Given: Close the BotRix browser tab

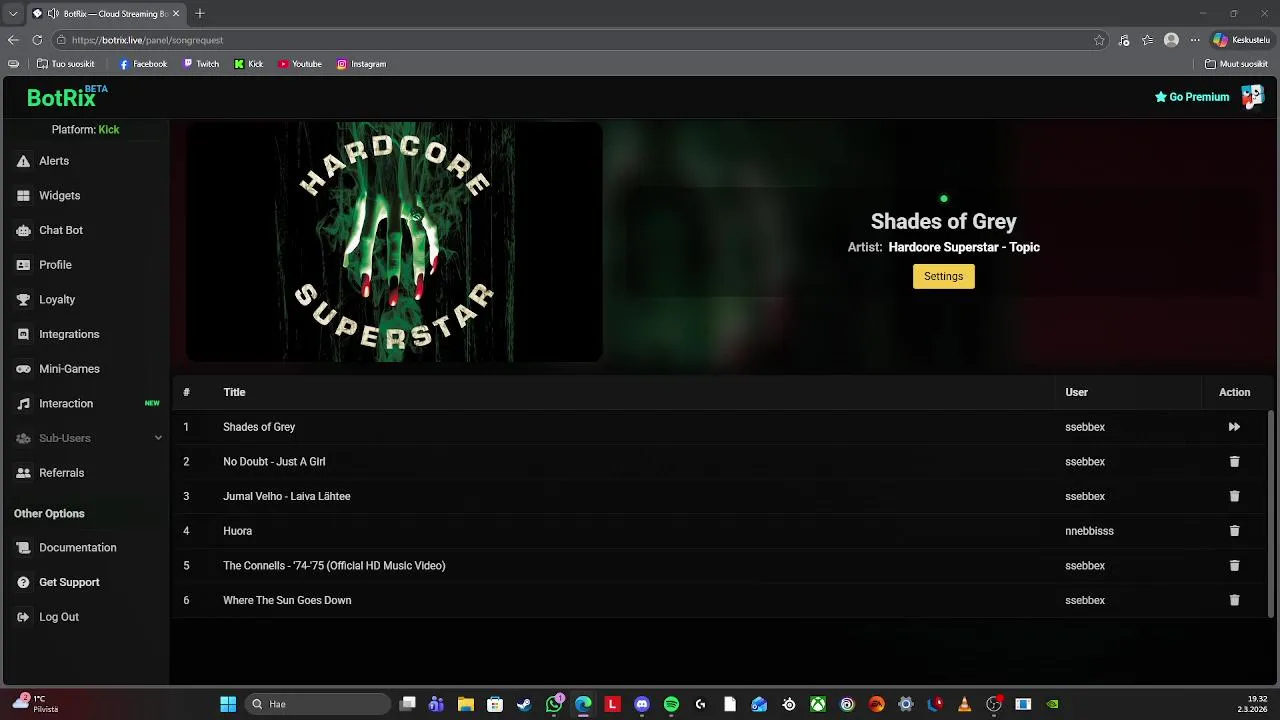Looking at the screenshot, I should [177, 14].
